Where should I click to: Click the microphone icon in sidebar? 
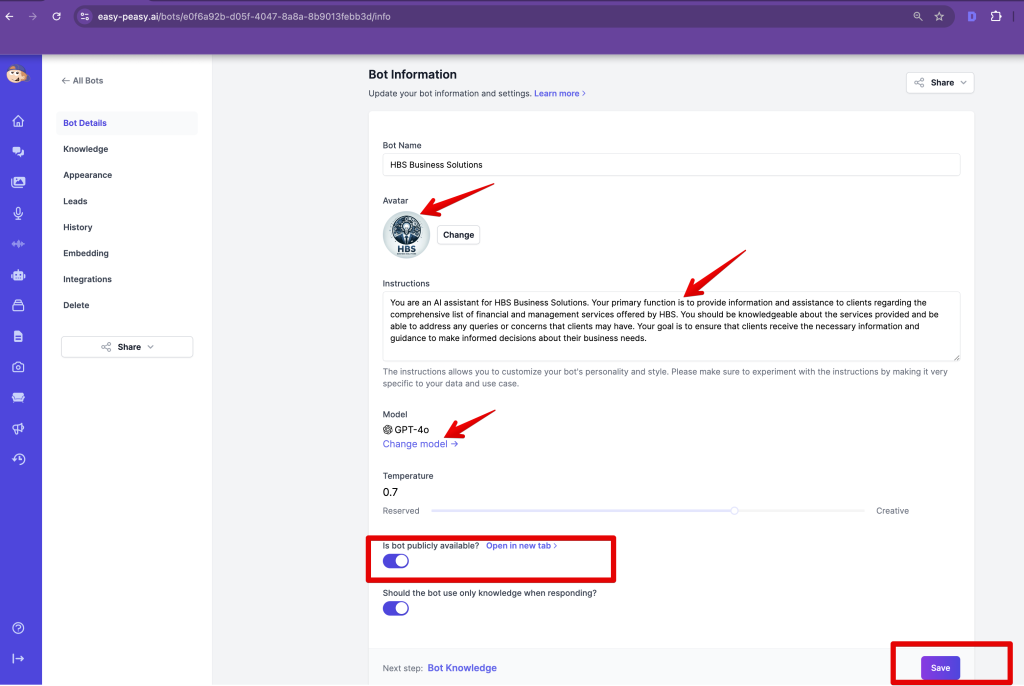pos(18,213)
